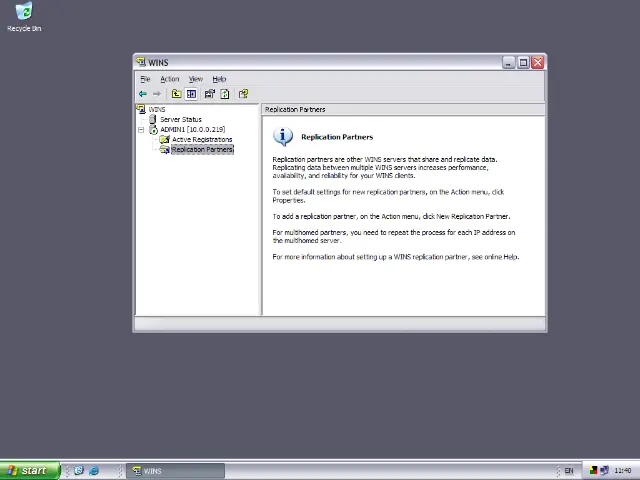Open toolbar Help icon with question mark

pos(243,94)
